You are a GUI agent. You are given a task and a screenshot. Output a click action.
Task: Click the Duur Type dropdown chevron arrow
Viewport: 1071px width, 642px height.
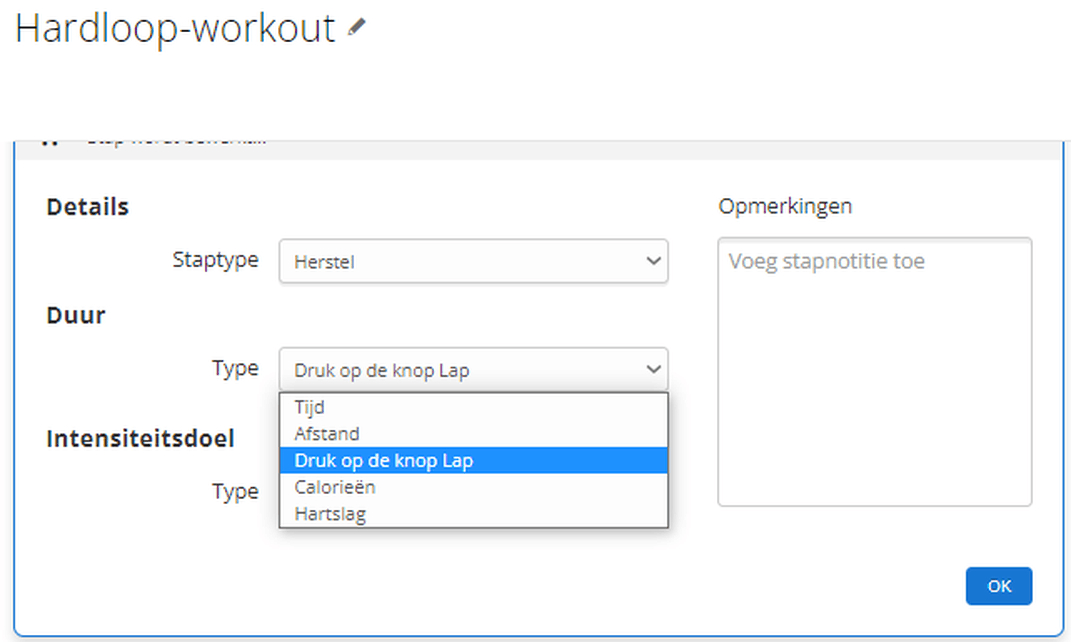(654, 369)
